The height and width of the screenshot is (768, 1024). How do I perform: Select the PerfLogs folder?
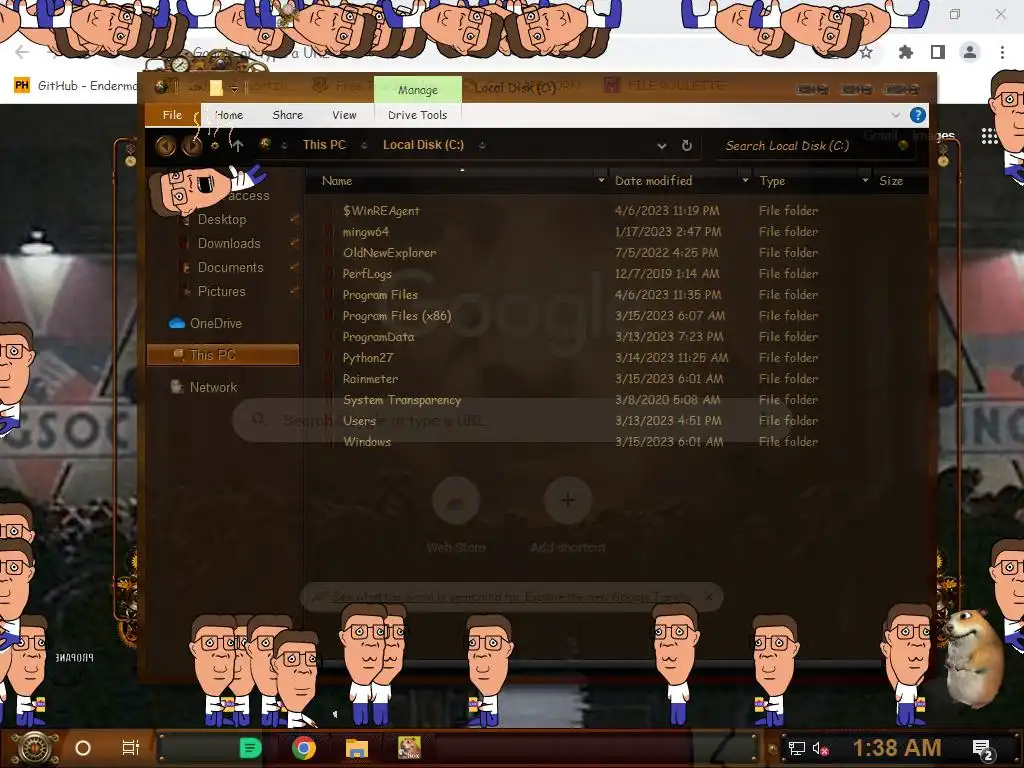coord(367,274)
